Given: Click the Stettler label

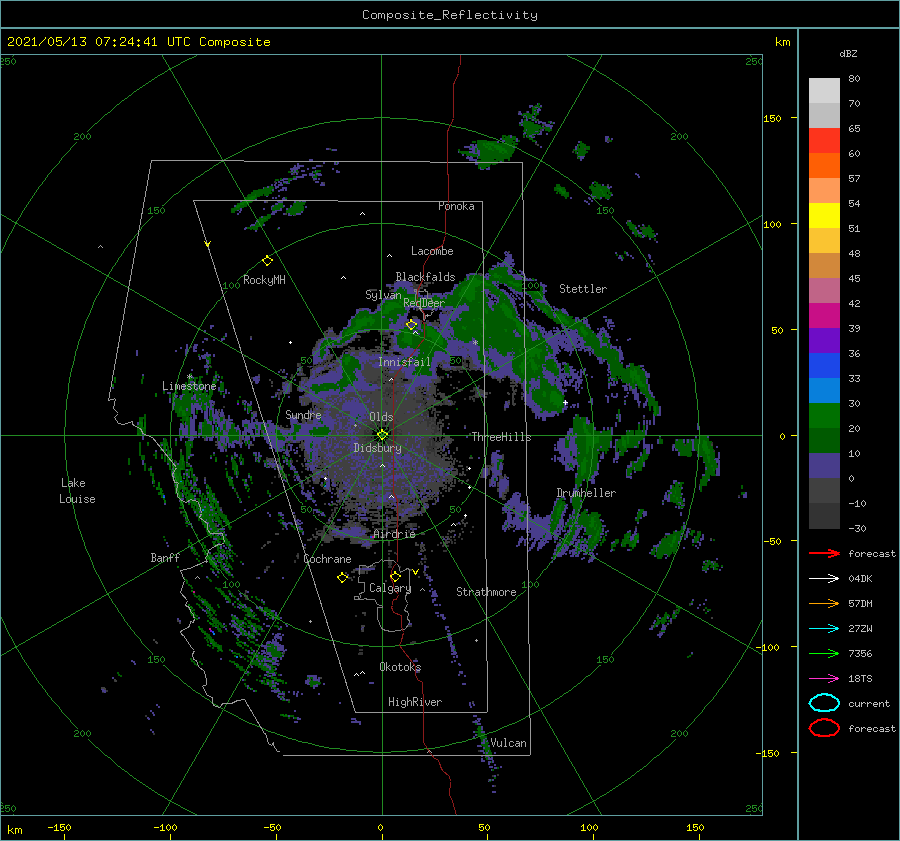Looking at the screenshot, I should click(x=583, y=289).
